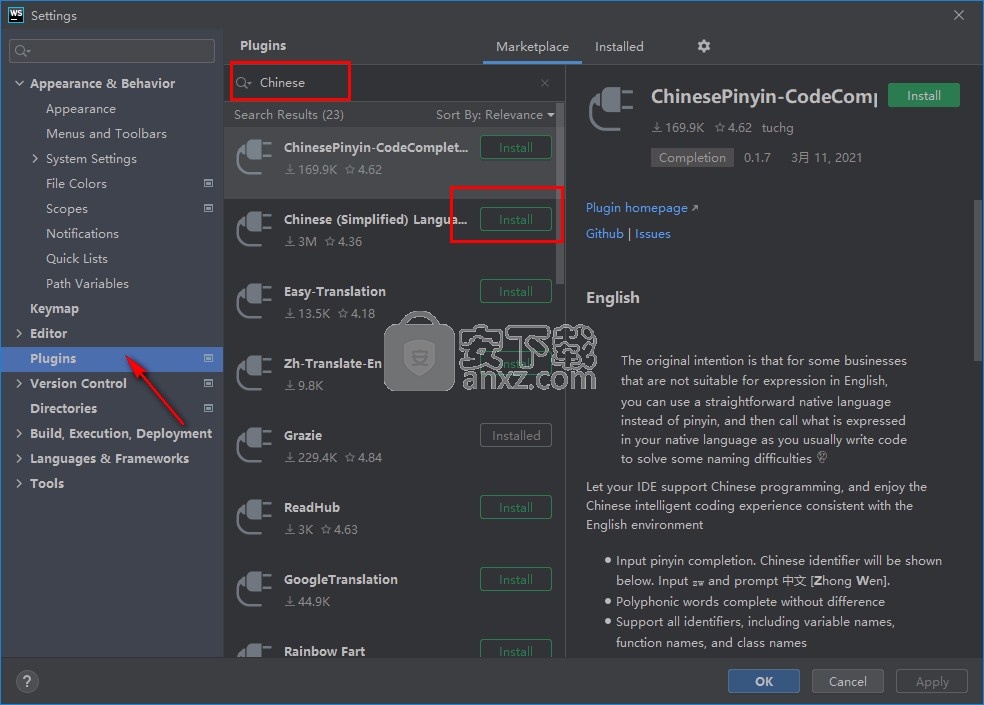Expand the Languages & Frameworks section

(19, 458)
